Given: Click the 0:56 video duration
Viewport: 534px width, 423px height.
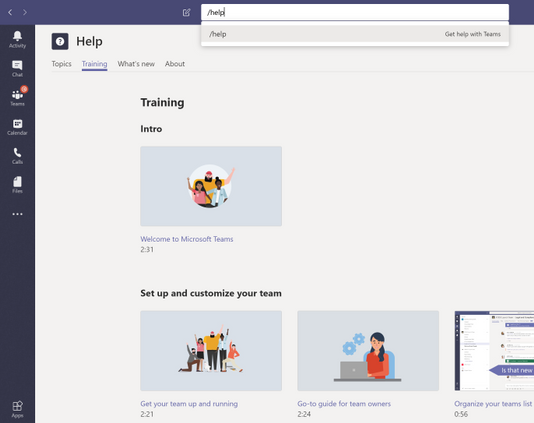Looking at the screenshot, I should [x=461, y=414].
